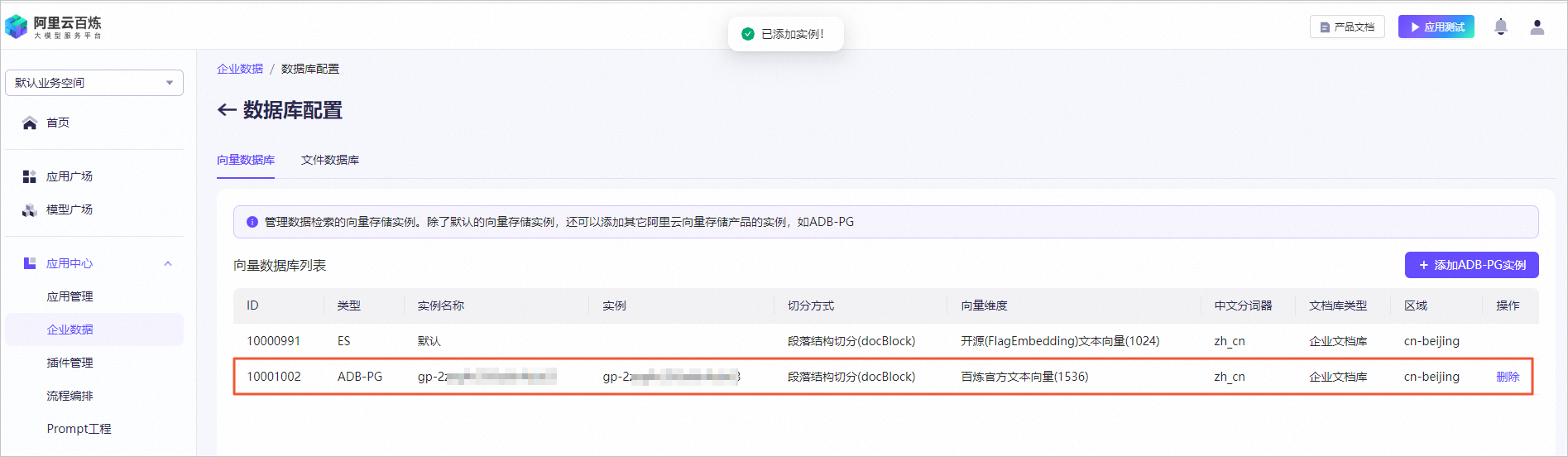Image resolution: width=1568 pixels, height=457 pixels.
Task: Click the 模型广场 cube icon
Action: pos(30,209)
